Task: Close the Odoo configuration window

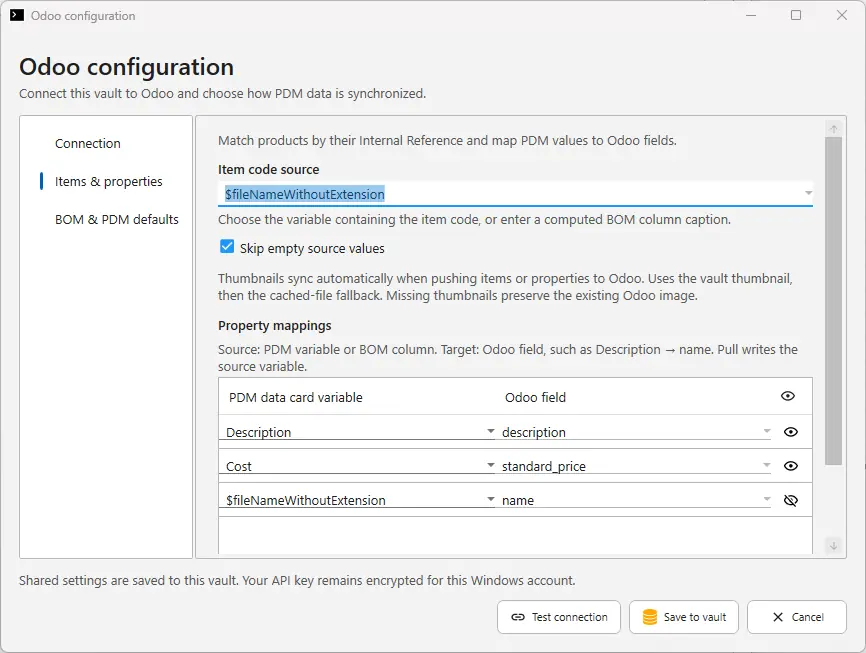Action: pyautogui.click(x=842, y=15)
